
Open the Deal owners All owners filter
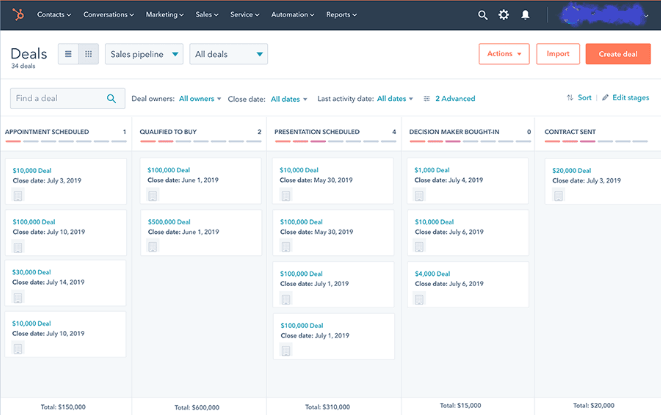(x=200, y=99)
